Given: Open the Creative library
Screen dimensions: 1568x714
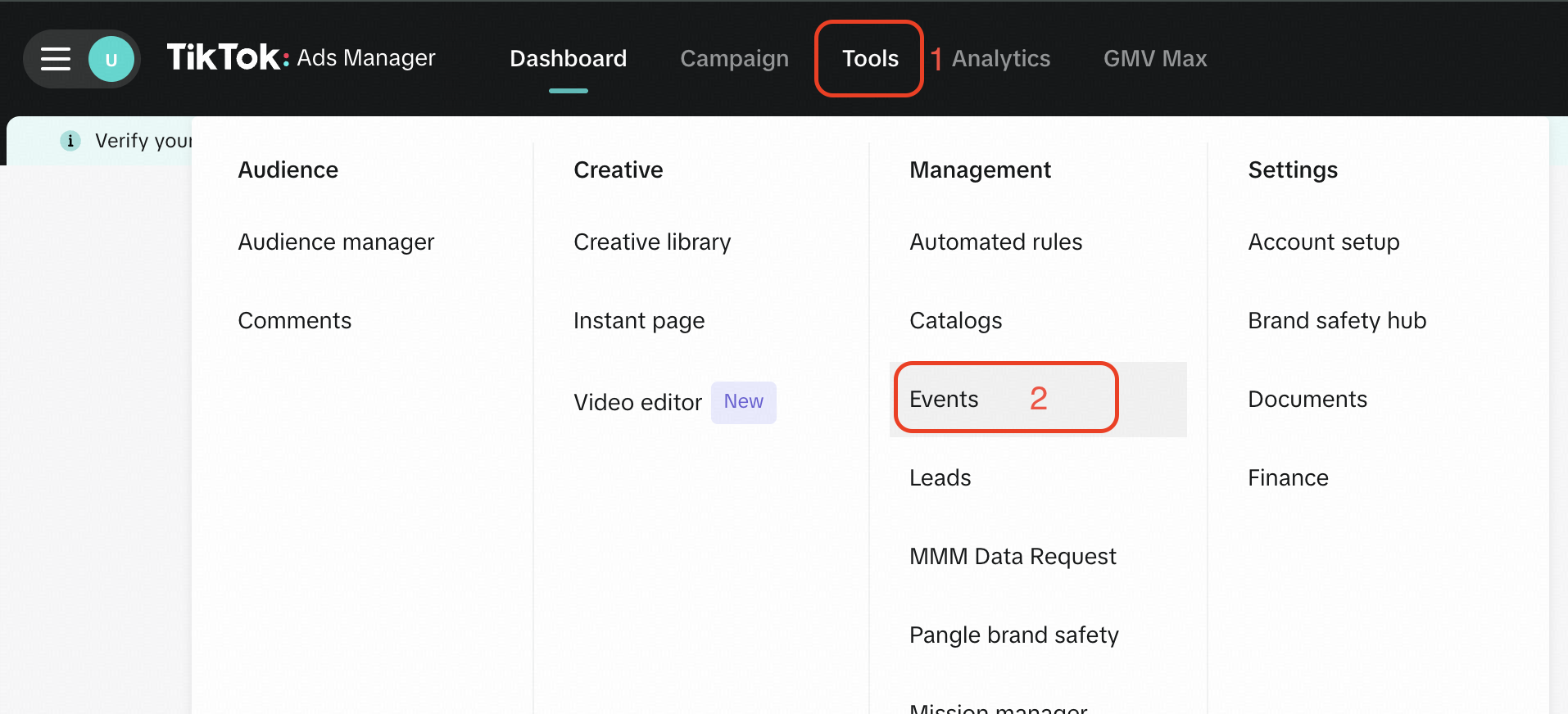Looking at the screenshot, I should pos(652,242).
